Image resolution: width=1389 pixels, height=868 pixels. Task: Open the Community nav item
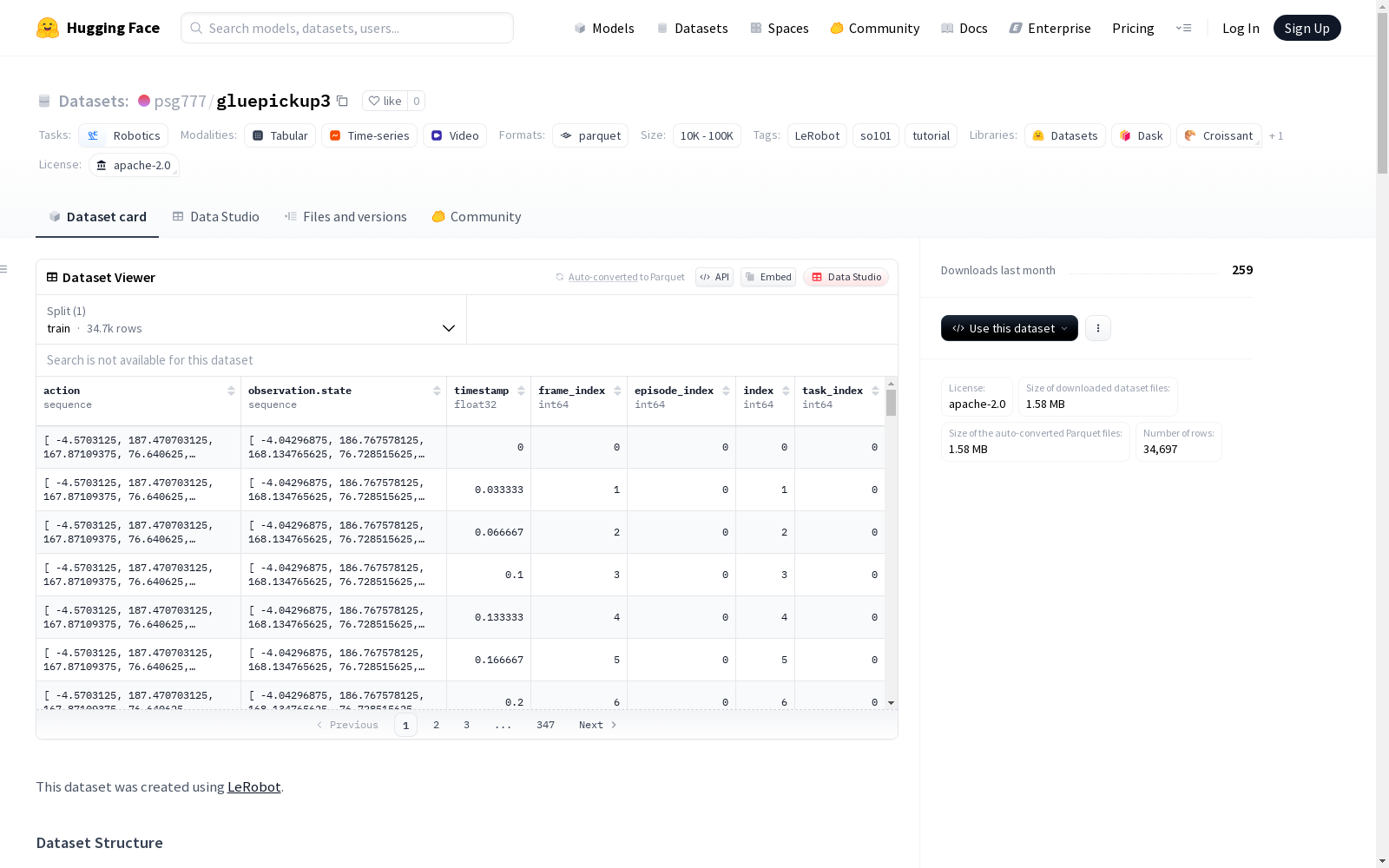[875, 28]
